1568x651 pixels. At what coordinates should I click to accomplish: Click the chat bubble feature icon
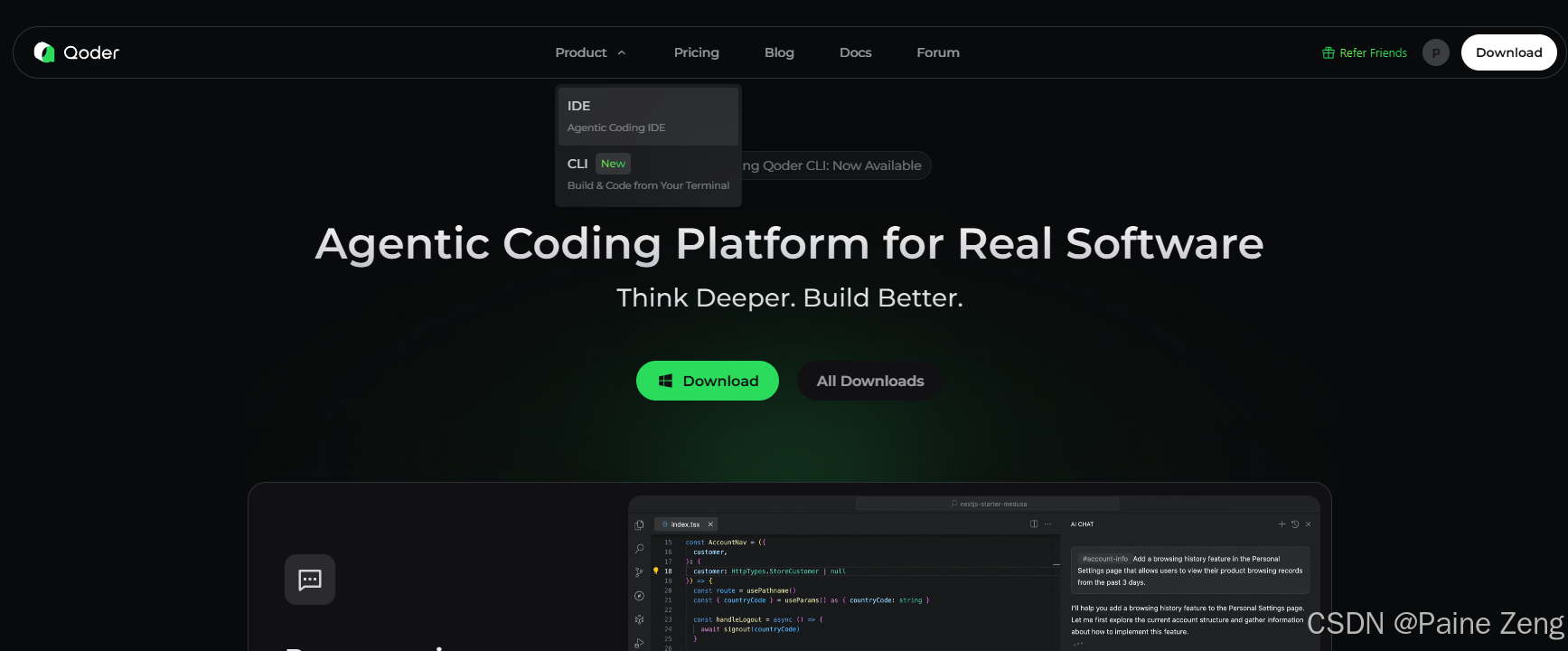click(x=310, y=580)
